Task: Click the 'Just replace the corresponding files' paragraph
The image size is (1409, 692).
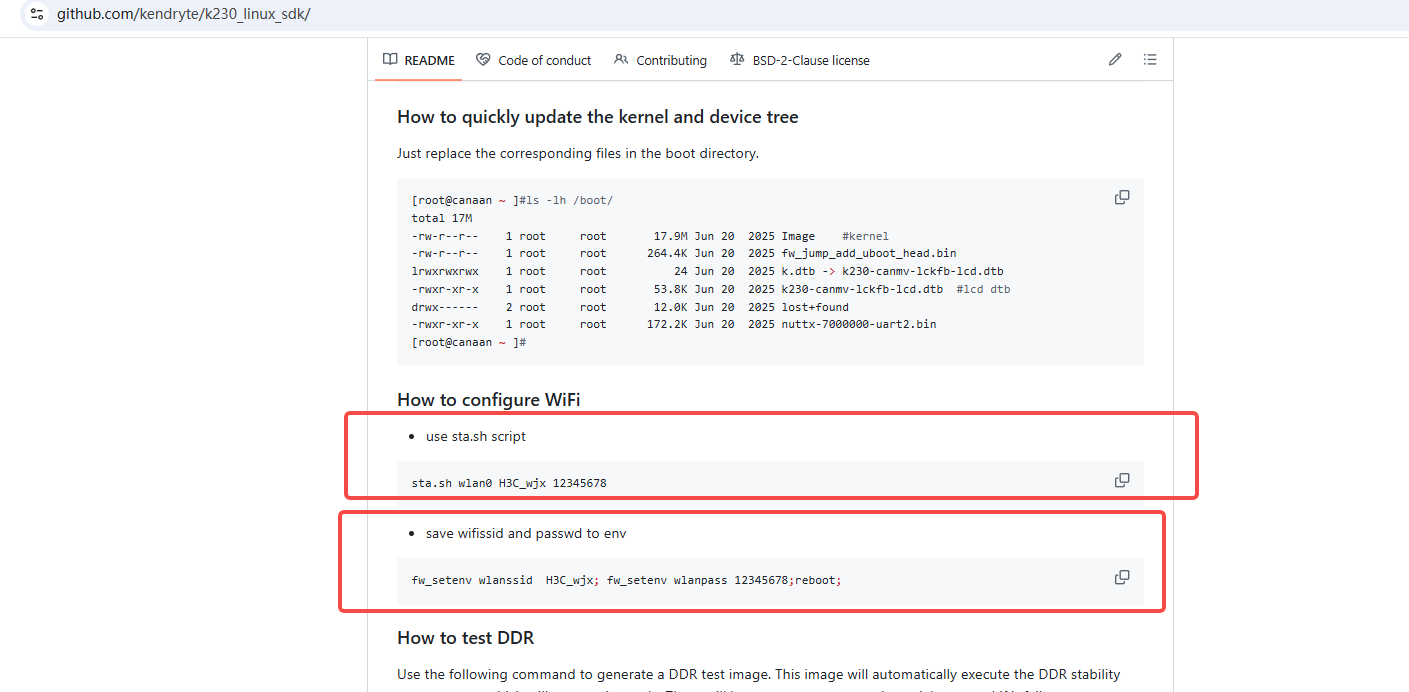Action: coord(578,154)
